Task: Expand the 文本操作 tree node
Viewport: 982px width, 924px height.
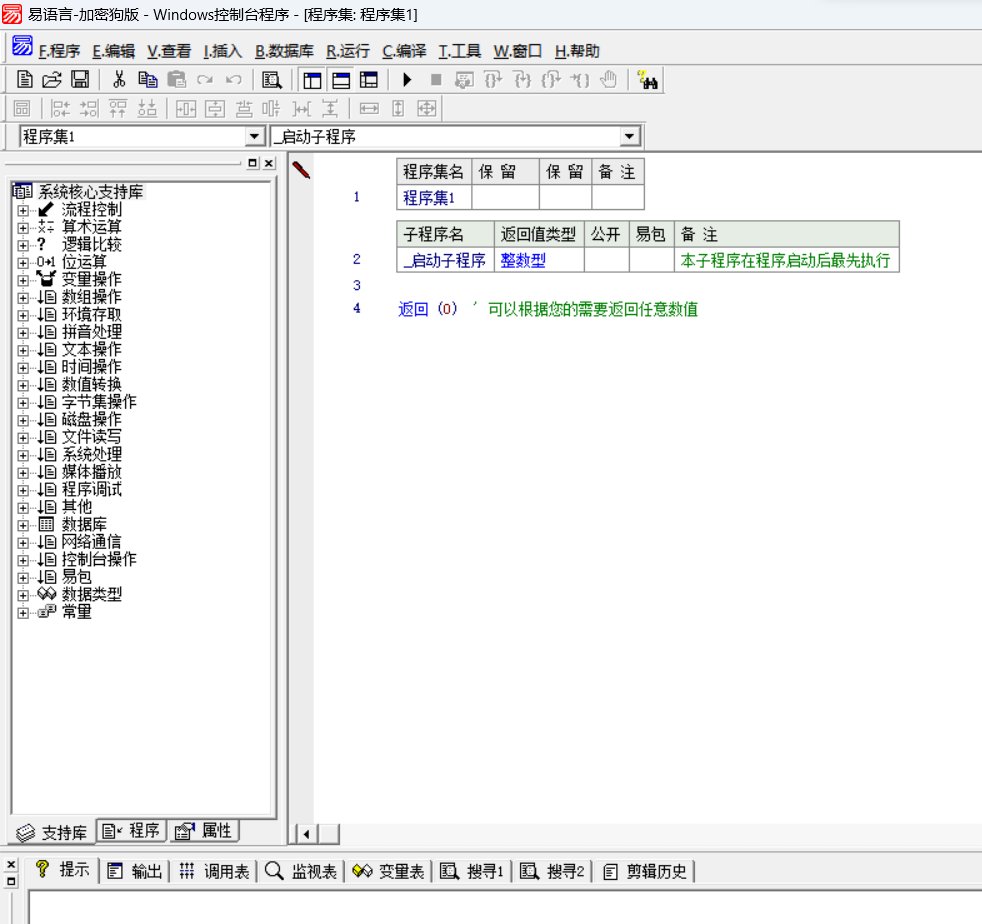Action: click(23, 350)
